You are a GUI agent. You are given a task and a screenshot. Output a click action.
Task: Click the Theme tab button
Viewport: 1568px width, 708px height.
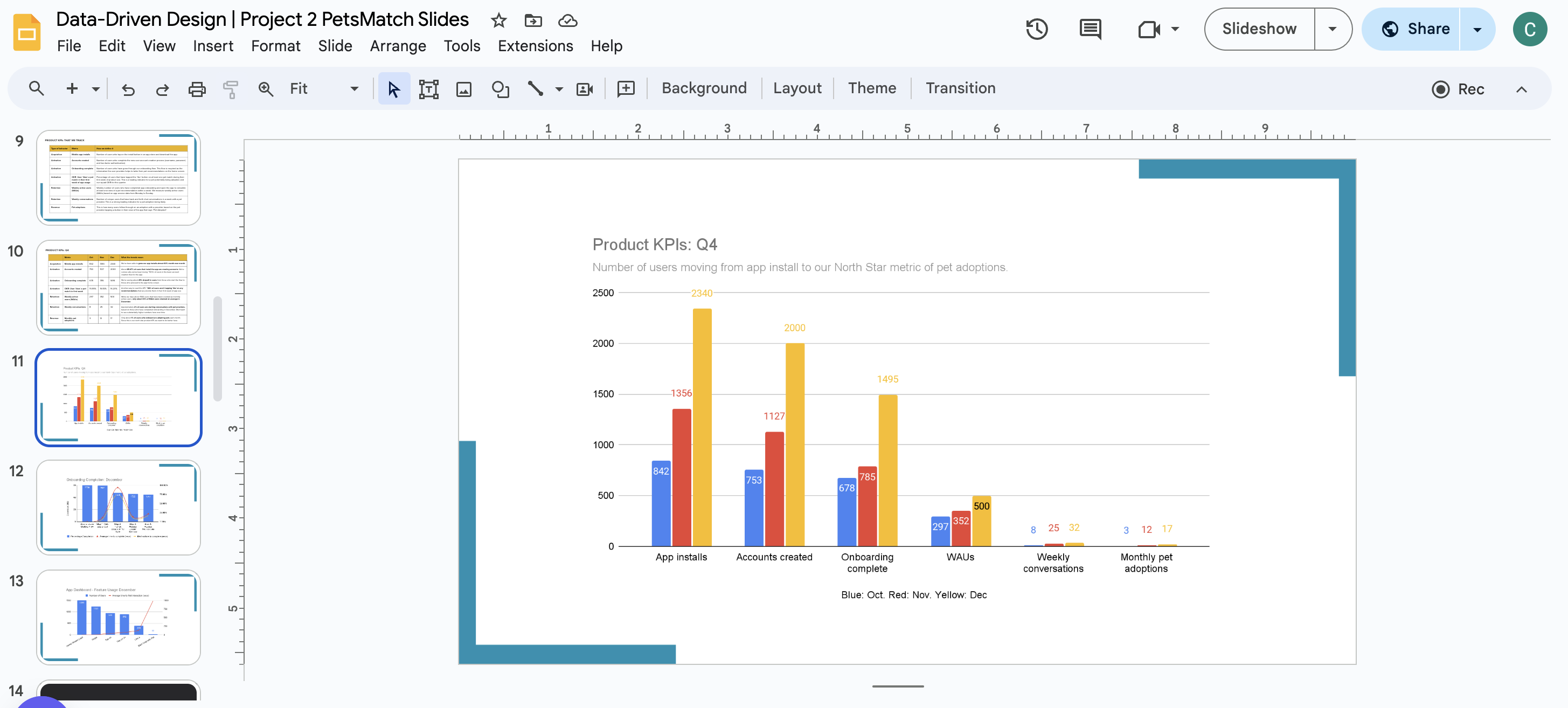click(871, 87)
